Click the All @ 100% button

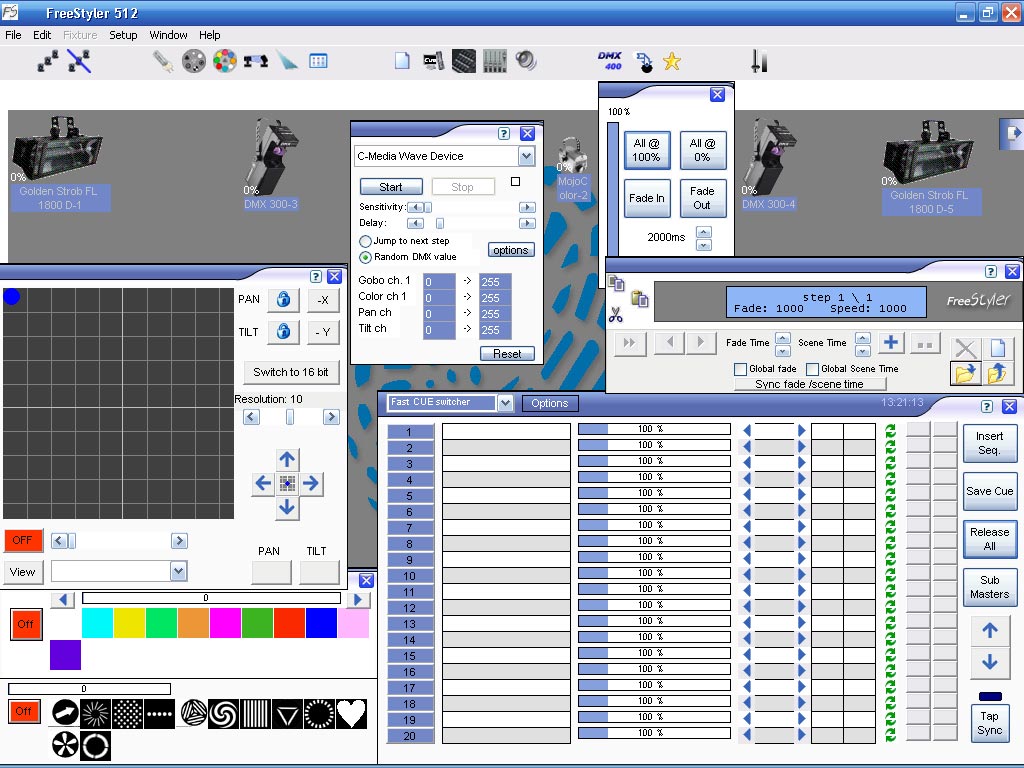pos(646,150)
